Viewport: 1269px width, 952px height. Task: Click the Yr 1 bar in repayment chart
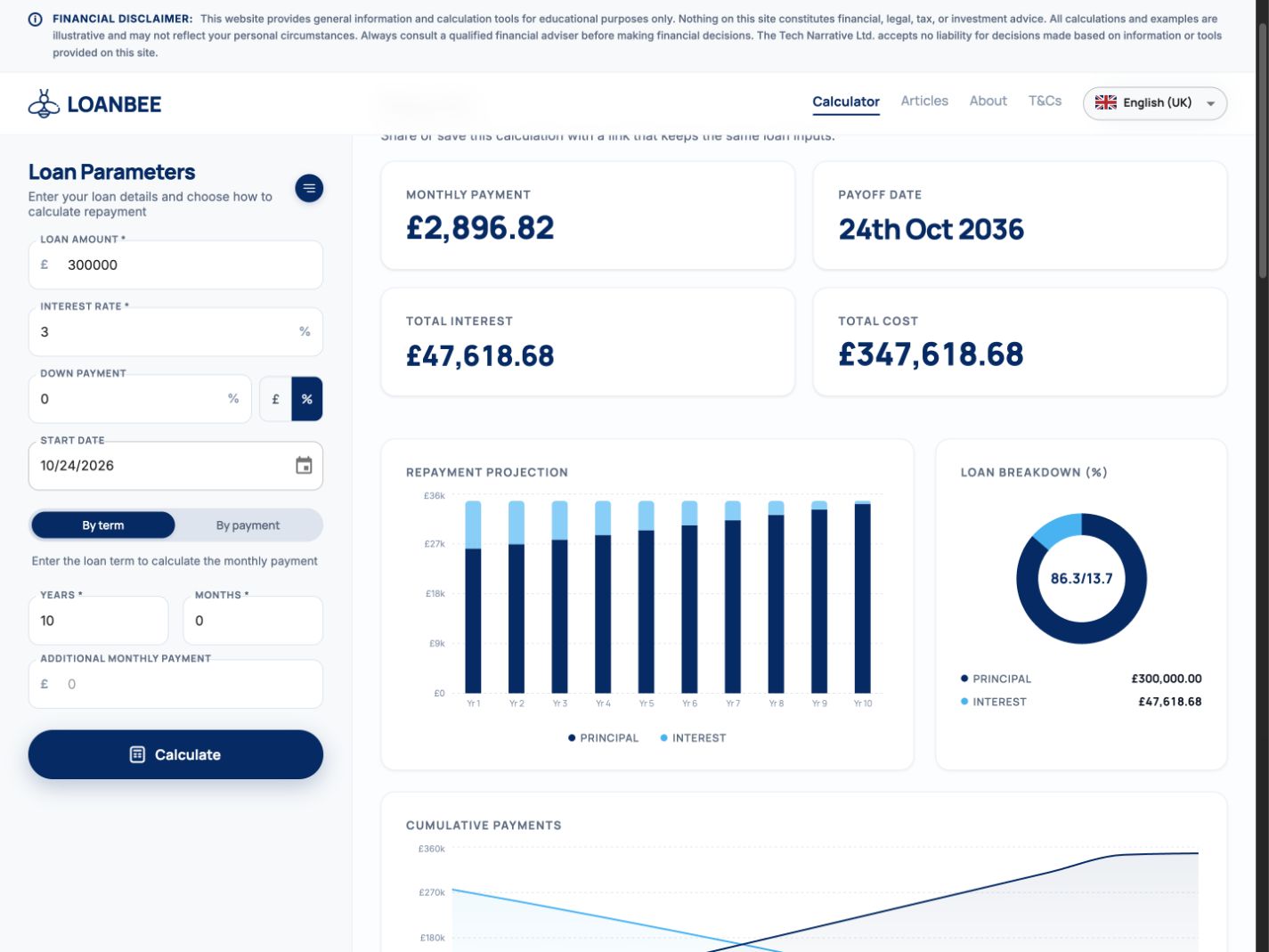click(x=473, y=597)
